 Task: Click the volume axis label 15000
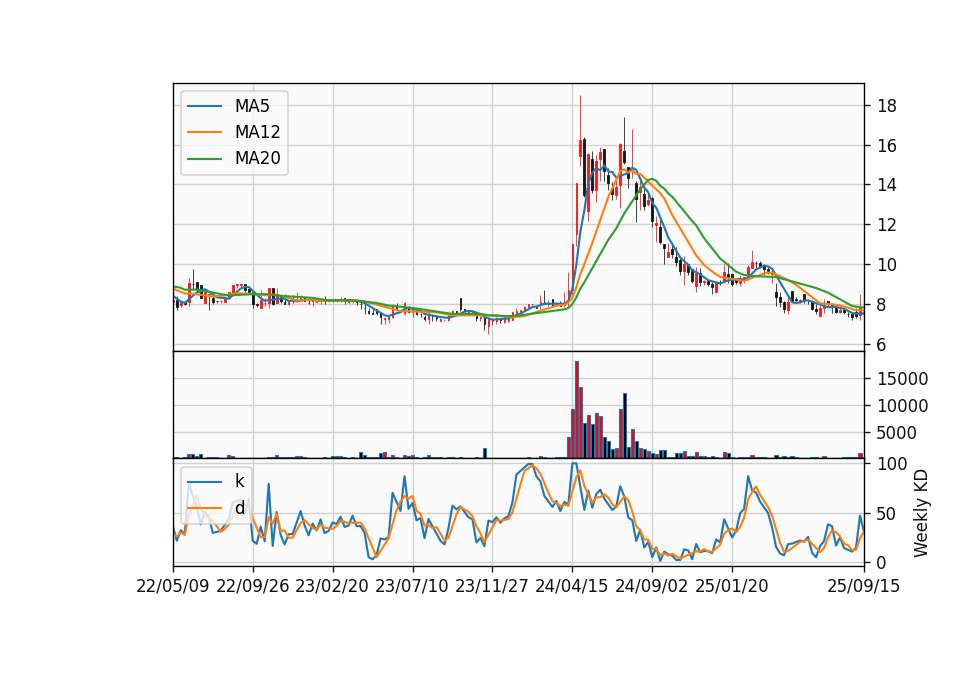coord(902,379)
